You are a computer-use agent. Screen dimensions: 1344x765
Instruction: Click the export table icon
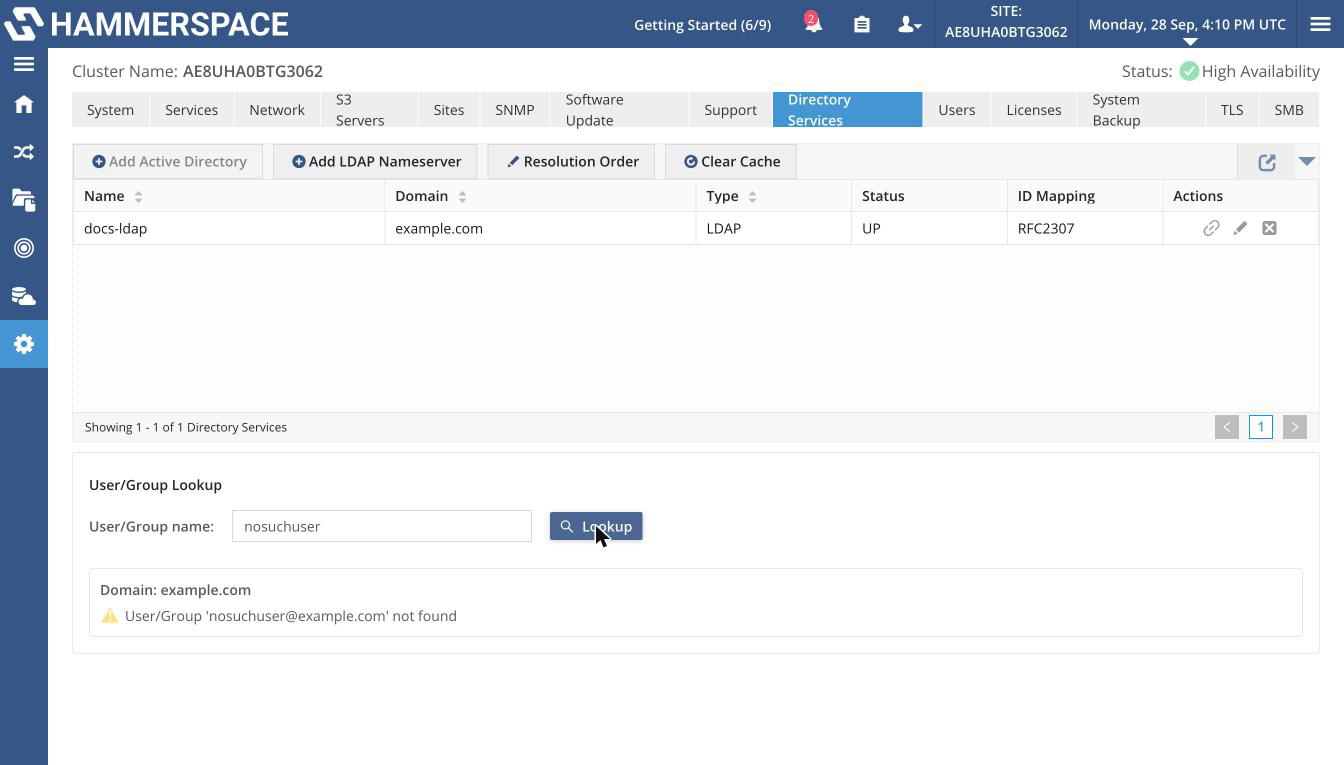[1267, 162]
